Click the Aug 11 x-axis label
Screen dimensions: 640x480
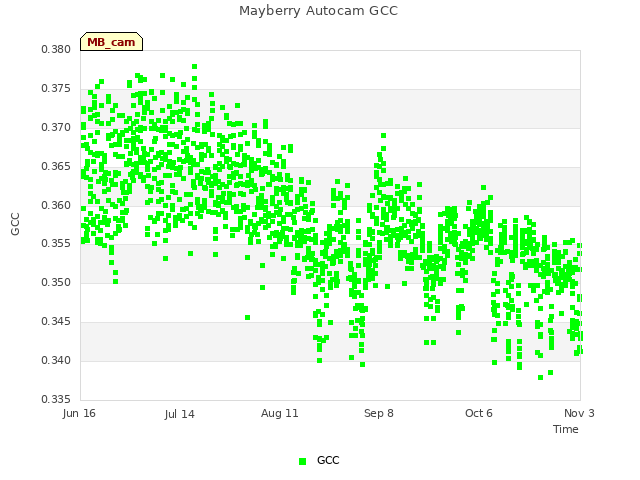pyautogui.click(x=280, y=413)
